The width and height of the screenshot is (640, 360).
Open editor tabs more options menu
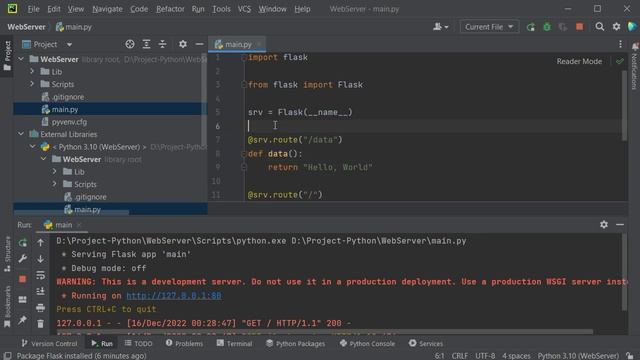(x=620, y=44)
